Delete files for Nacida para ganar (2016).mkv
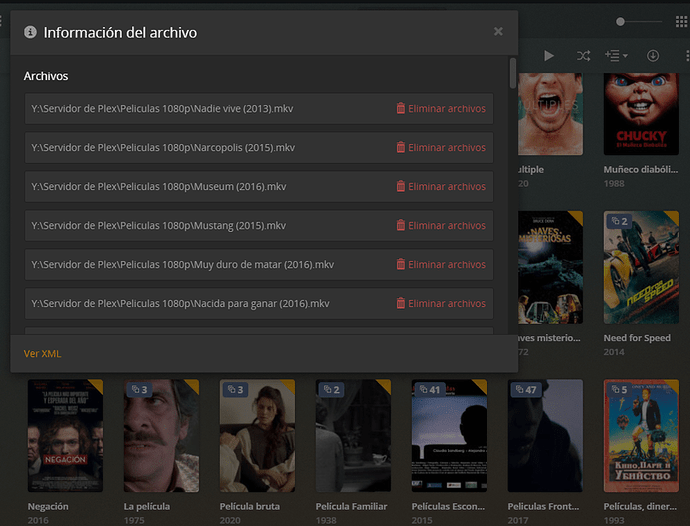 point(441,304)
